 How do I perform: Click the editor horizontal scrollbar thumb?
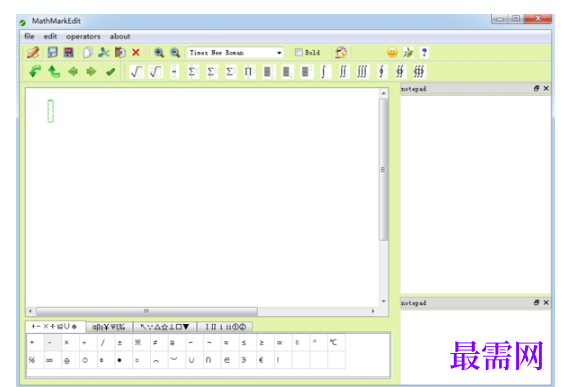pos(147,311)
